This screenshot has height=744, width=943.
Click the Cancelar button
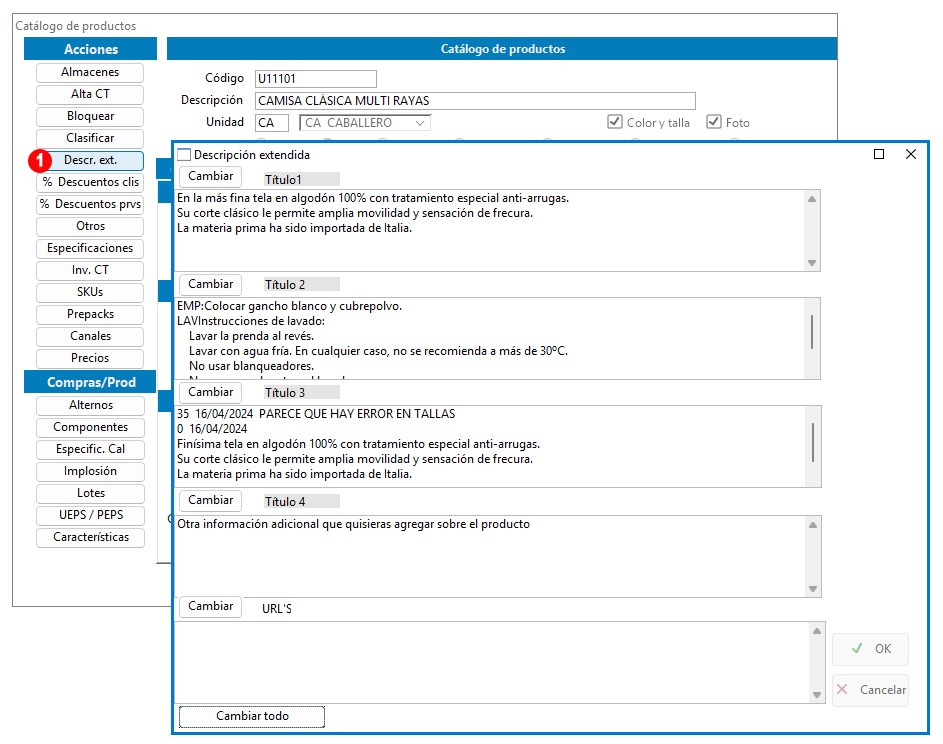click(x=870, y=690)
